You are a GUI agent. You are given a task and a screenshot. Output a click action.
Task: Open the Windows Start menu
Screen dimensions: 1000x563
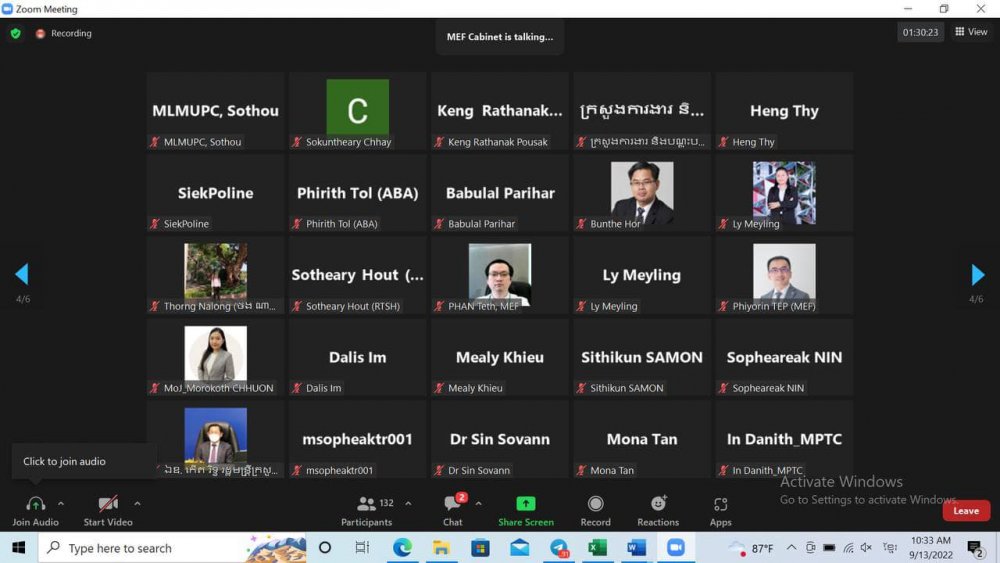[x=18, y=548]
